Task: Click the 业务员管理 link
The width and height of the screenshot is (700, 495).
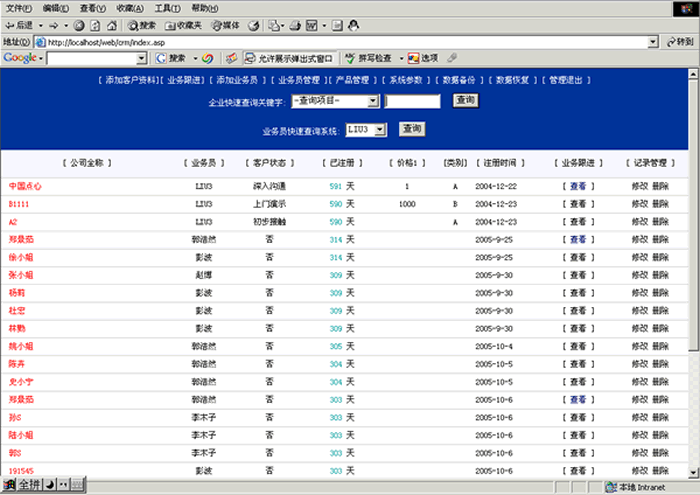Action: [x=299, y=80]
